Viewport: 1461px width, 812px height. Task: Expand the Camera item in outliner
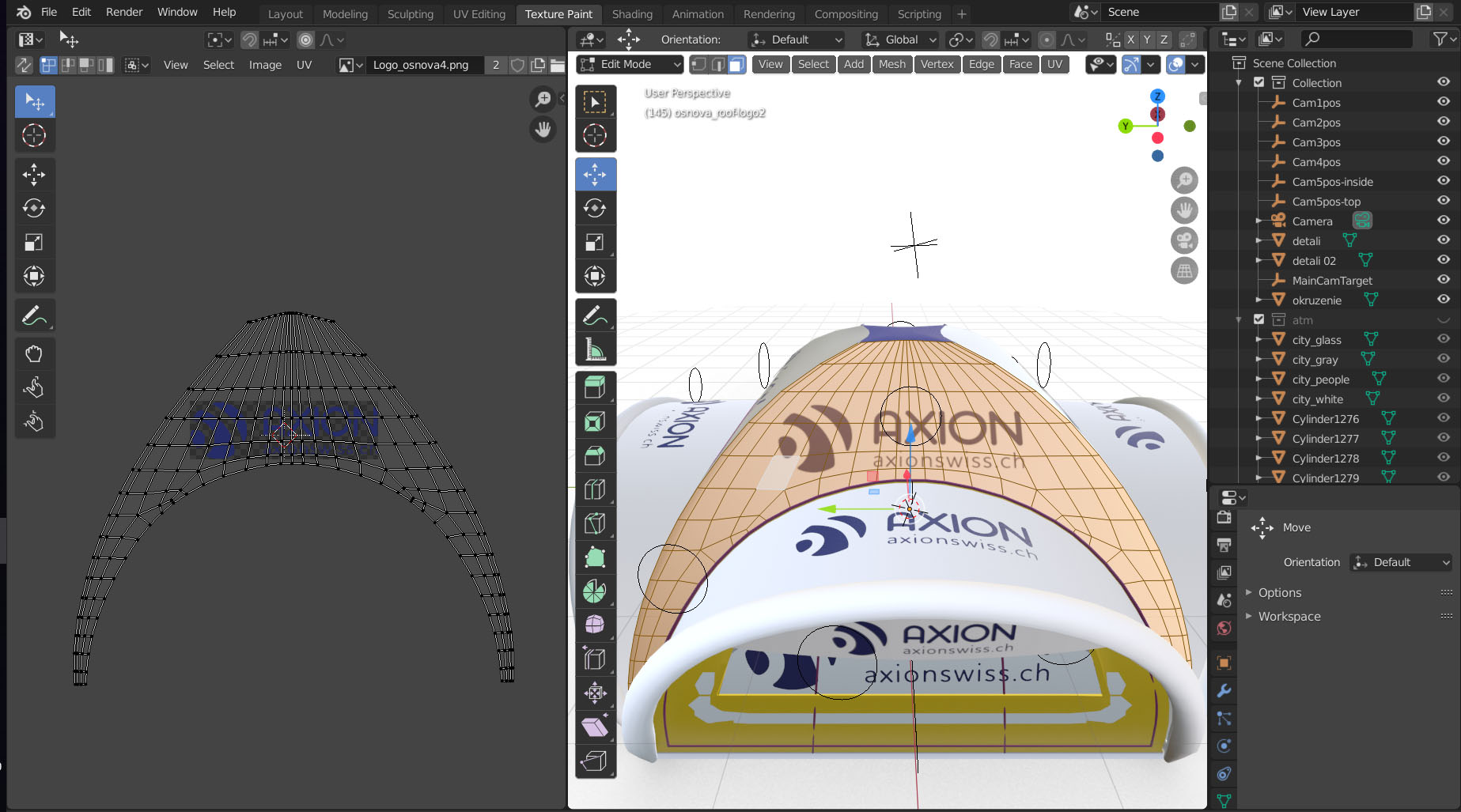click(x=1259, y=221)
